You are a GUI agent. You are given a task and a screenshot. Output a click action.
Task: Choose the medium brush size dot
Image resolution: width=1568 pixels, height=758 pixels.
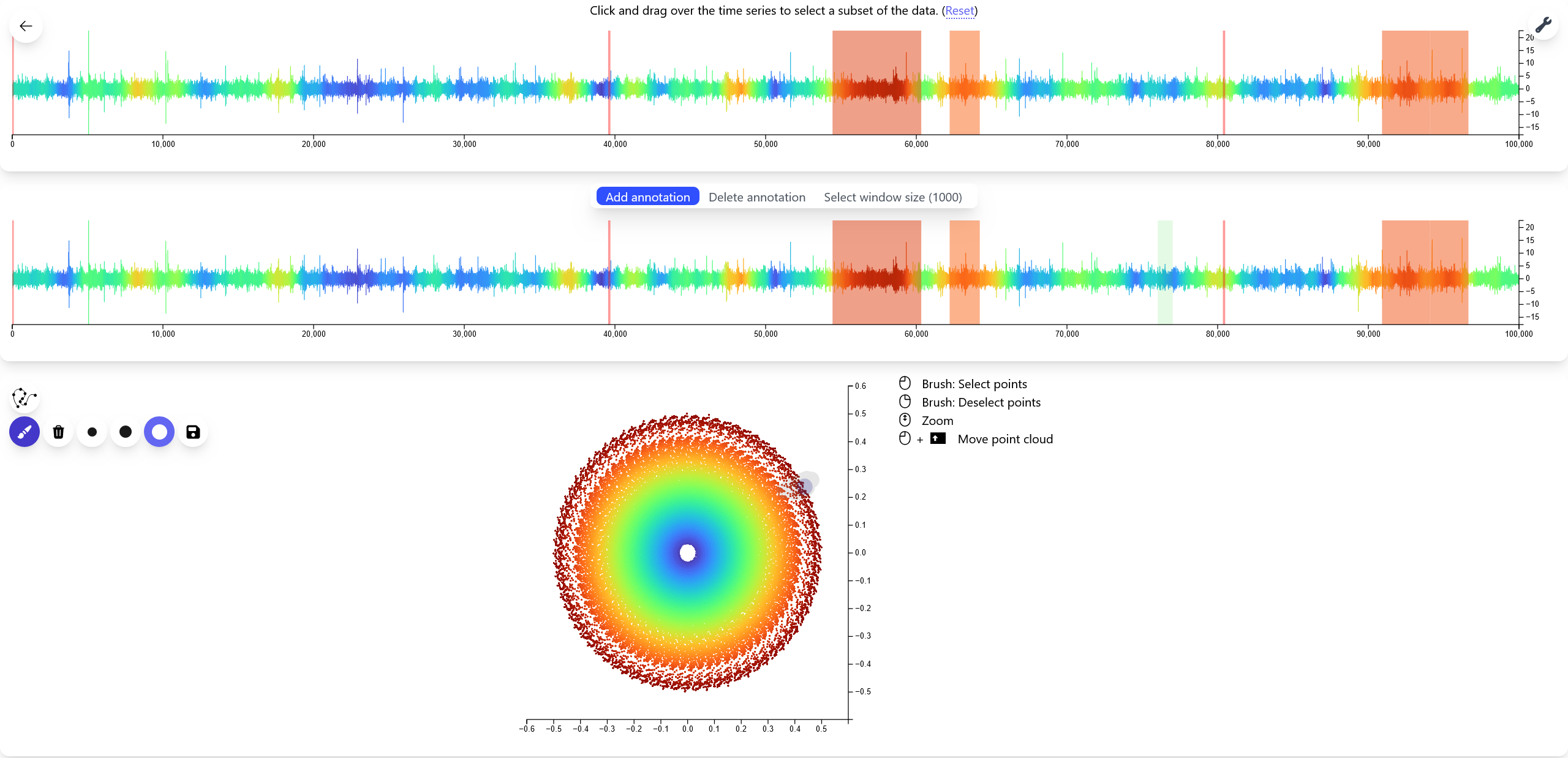(x=126, y=432)
